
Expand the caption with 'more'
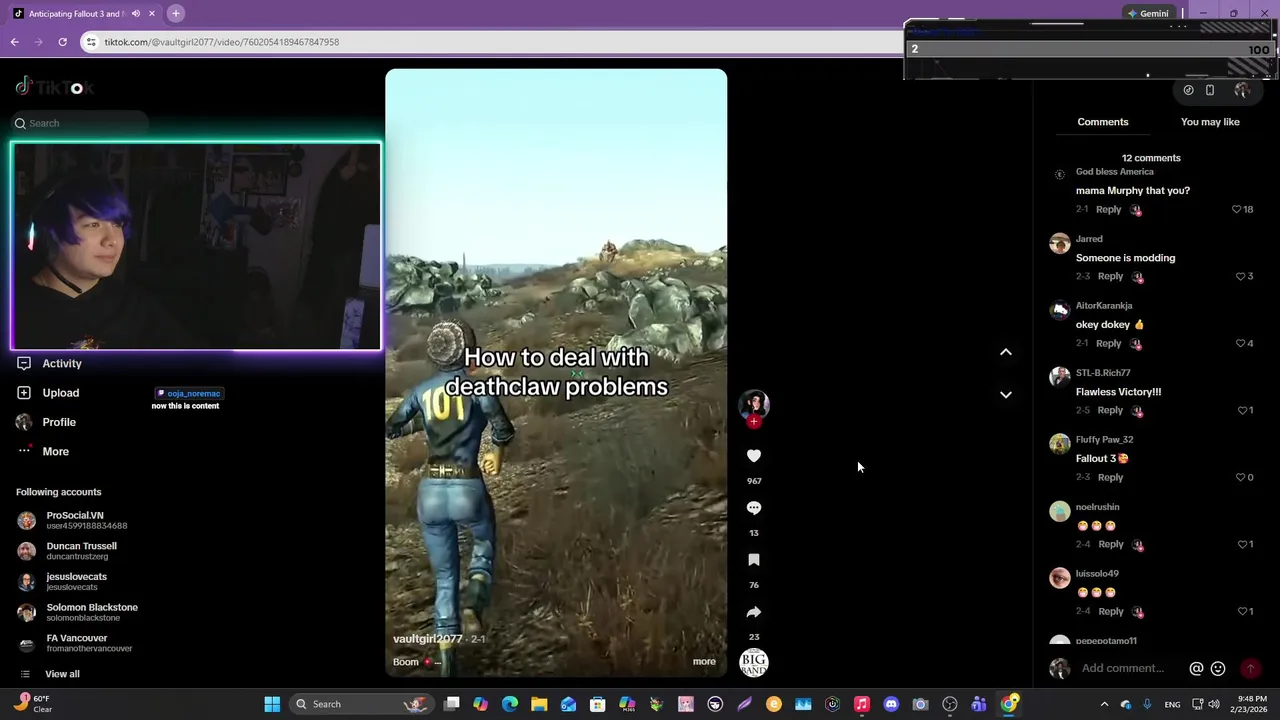[x=704, y=661]
